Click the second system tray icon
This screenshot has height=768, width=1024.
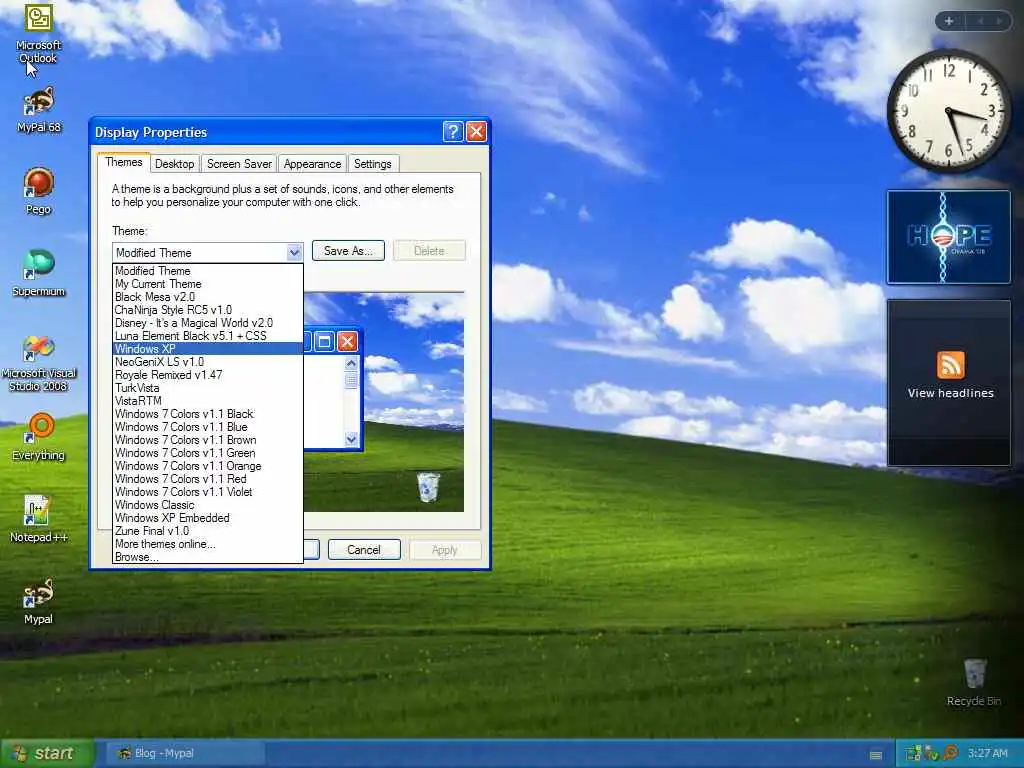pos(932,754)
